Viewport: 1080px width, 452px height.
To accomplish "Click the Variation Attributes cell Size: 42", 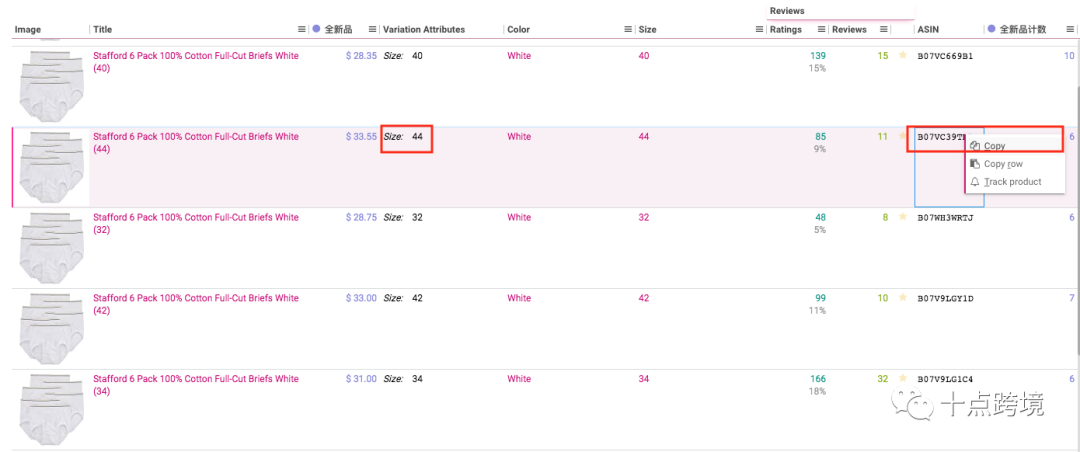I will (403, 298).
